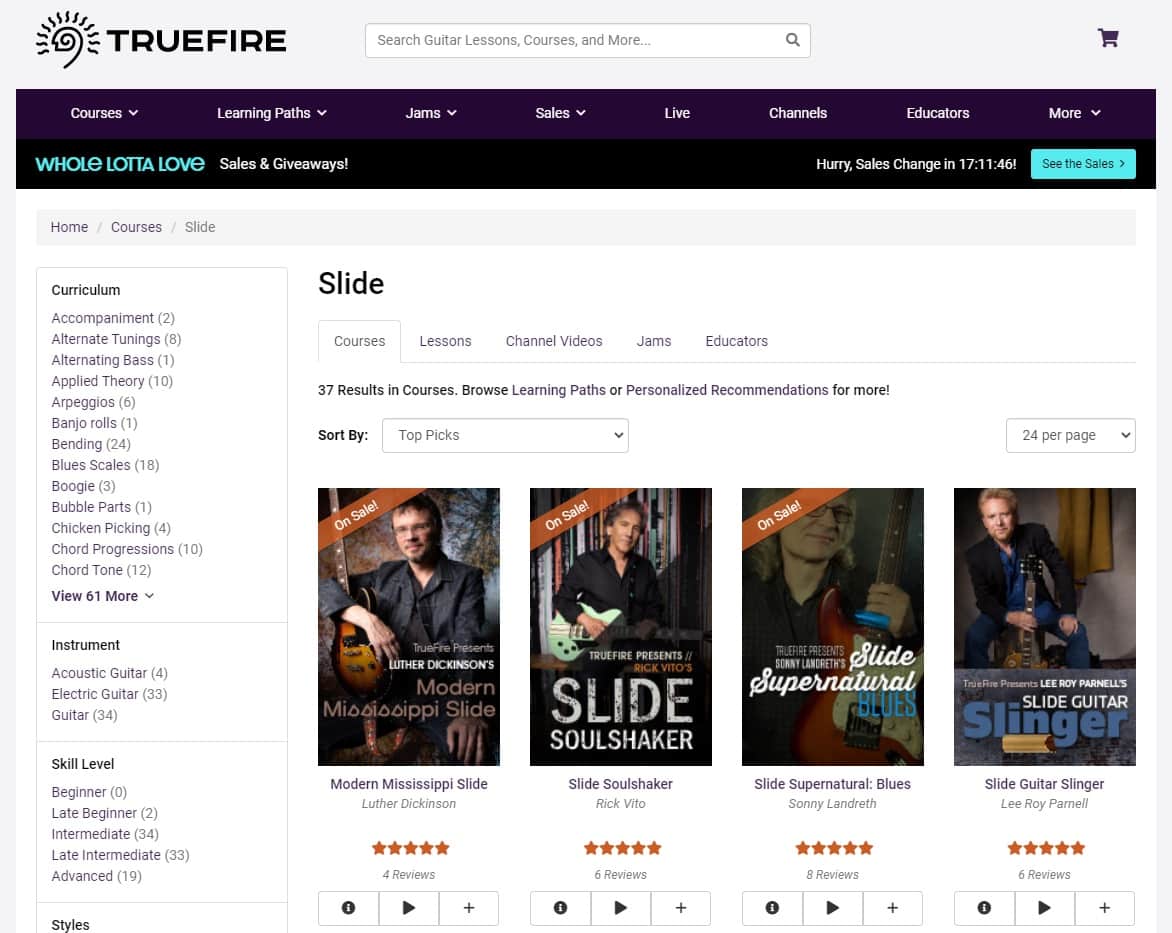Open Educators in the top navigation bar
The width and height of the screenshot is (1172, 933).
point(937,113)
